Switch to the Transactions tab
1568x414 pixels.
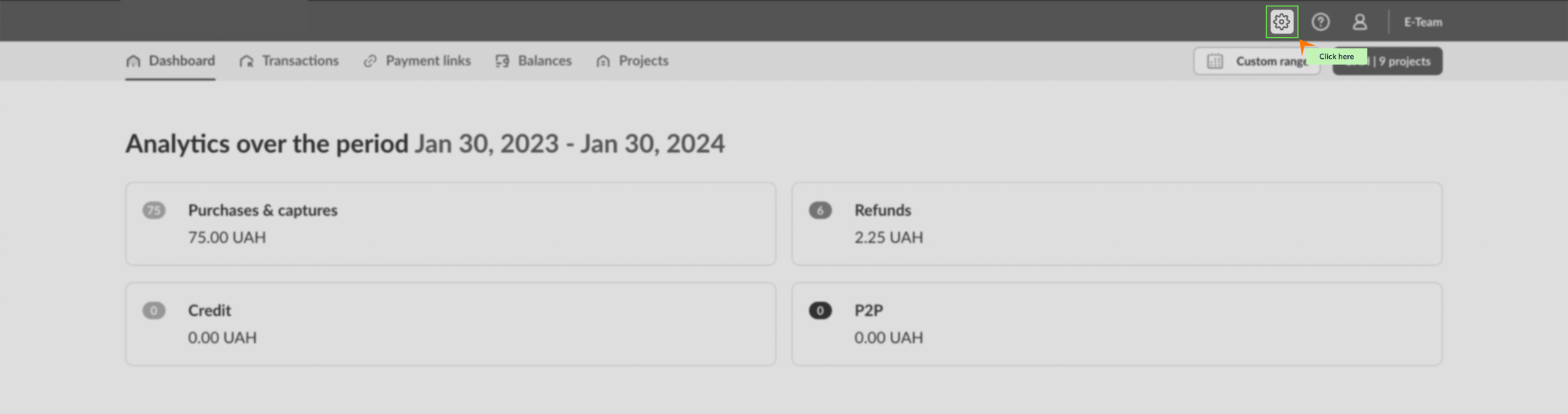(x=300, y=61)
